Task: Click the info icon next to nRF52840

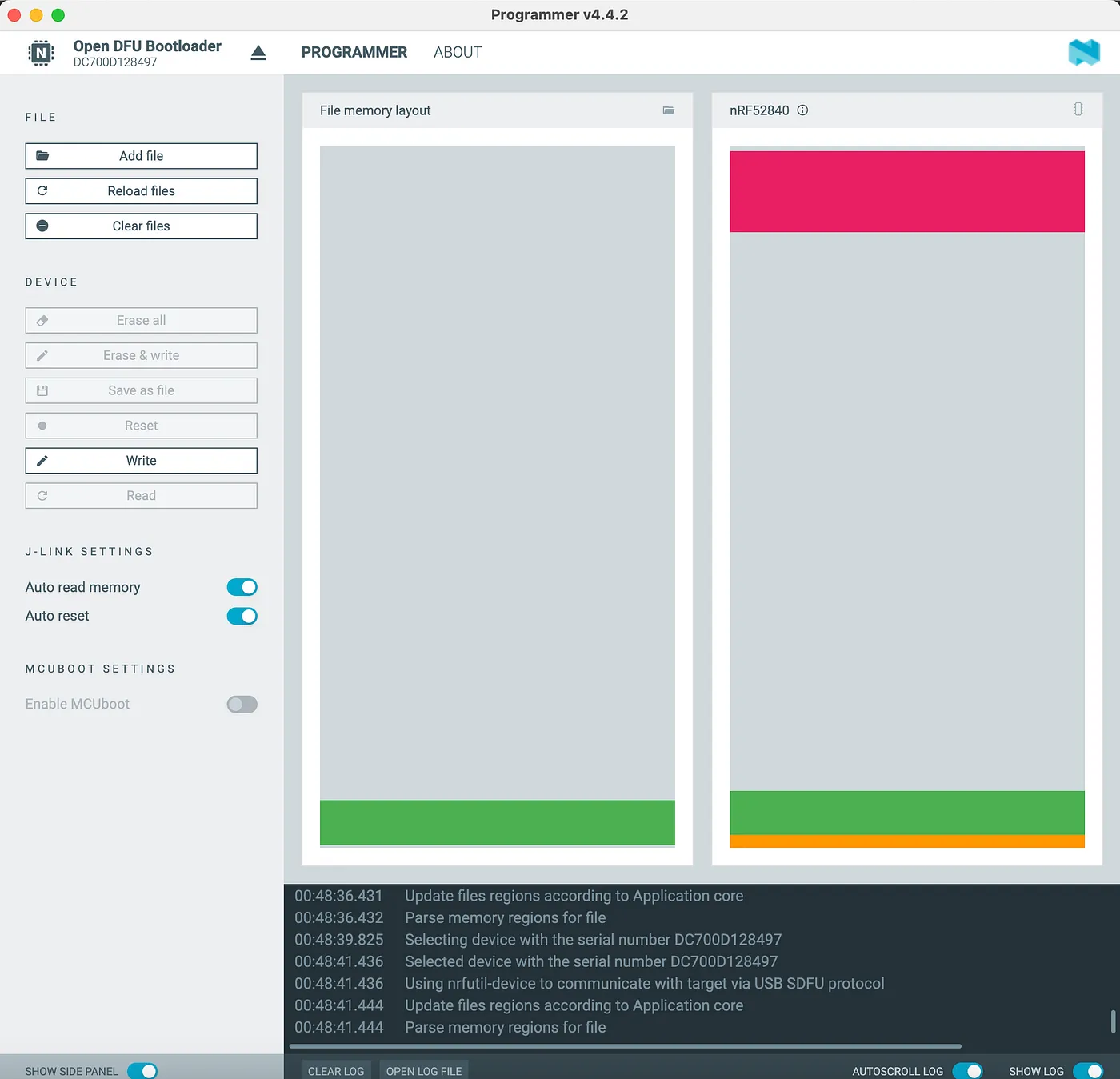Action: pos(802,110)
